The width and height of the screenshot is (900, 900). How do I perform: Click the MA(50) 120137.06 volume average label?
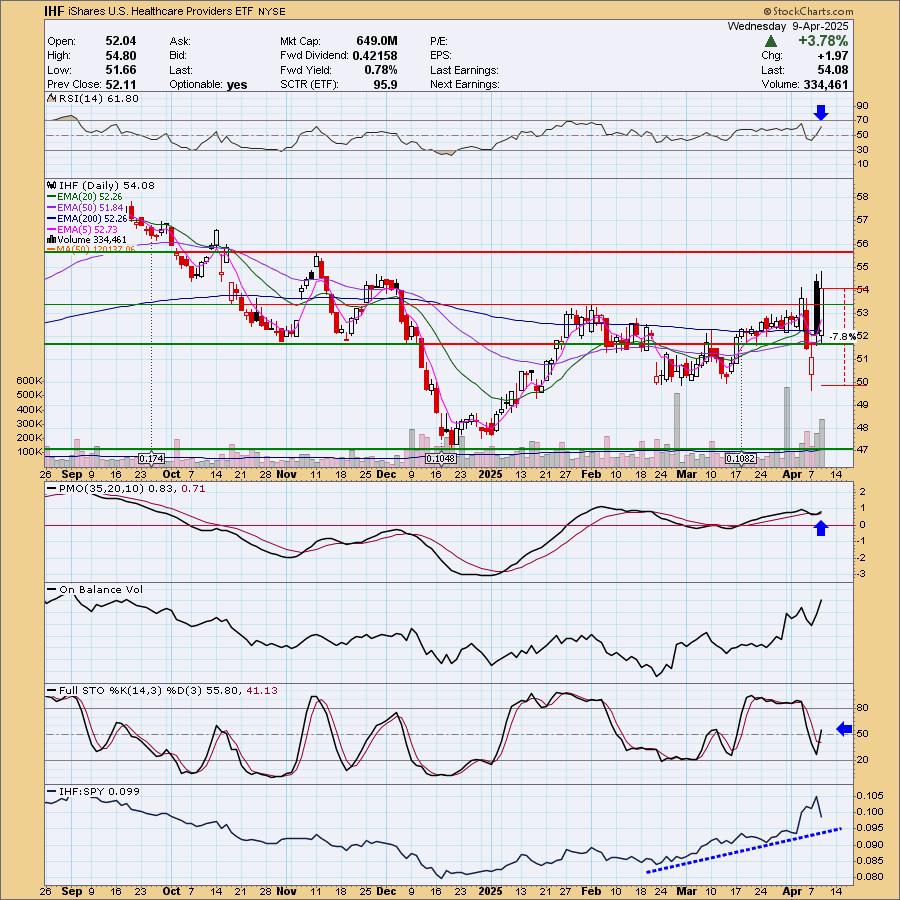[x=95, y=249]
